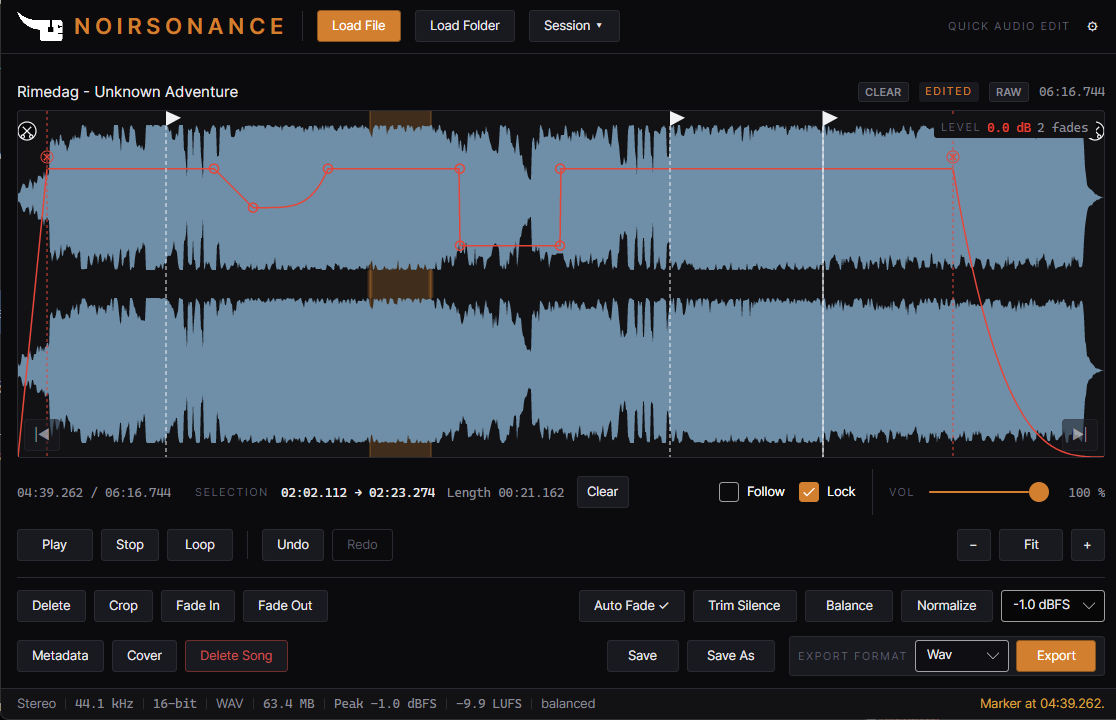Normalize the audio
The image size is (1116, 720).
coord(947,605)
